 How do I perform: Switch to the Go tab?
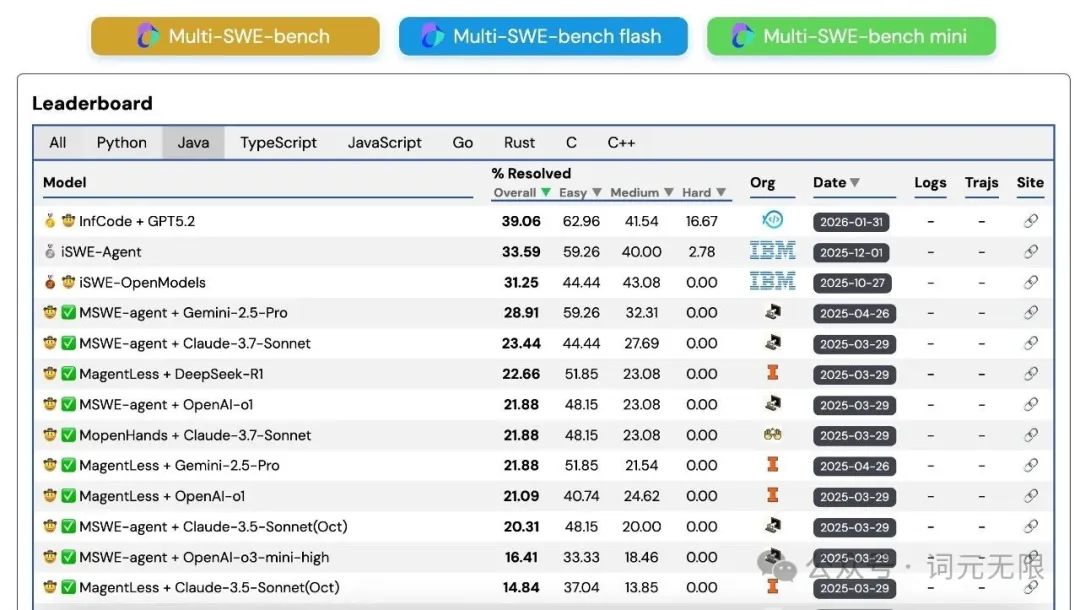[463, 143]
